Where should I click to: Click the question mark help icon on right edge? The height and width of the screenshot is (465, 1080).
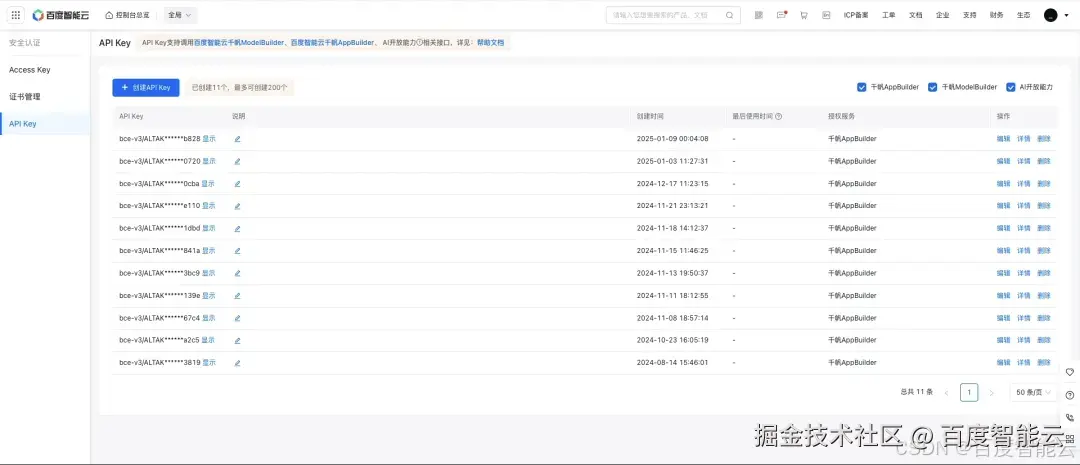point(1070,395)
